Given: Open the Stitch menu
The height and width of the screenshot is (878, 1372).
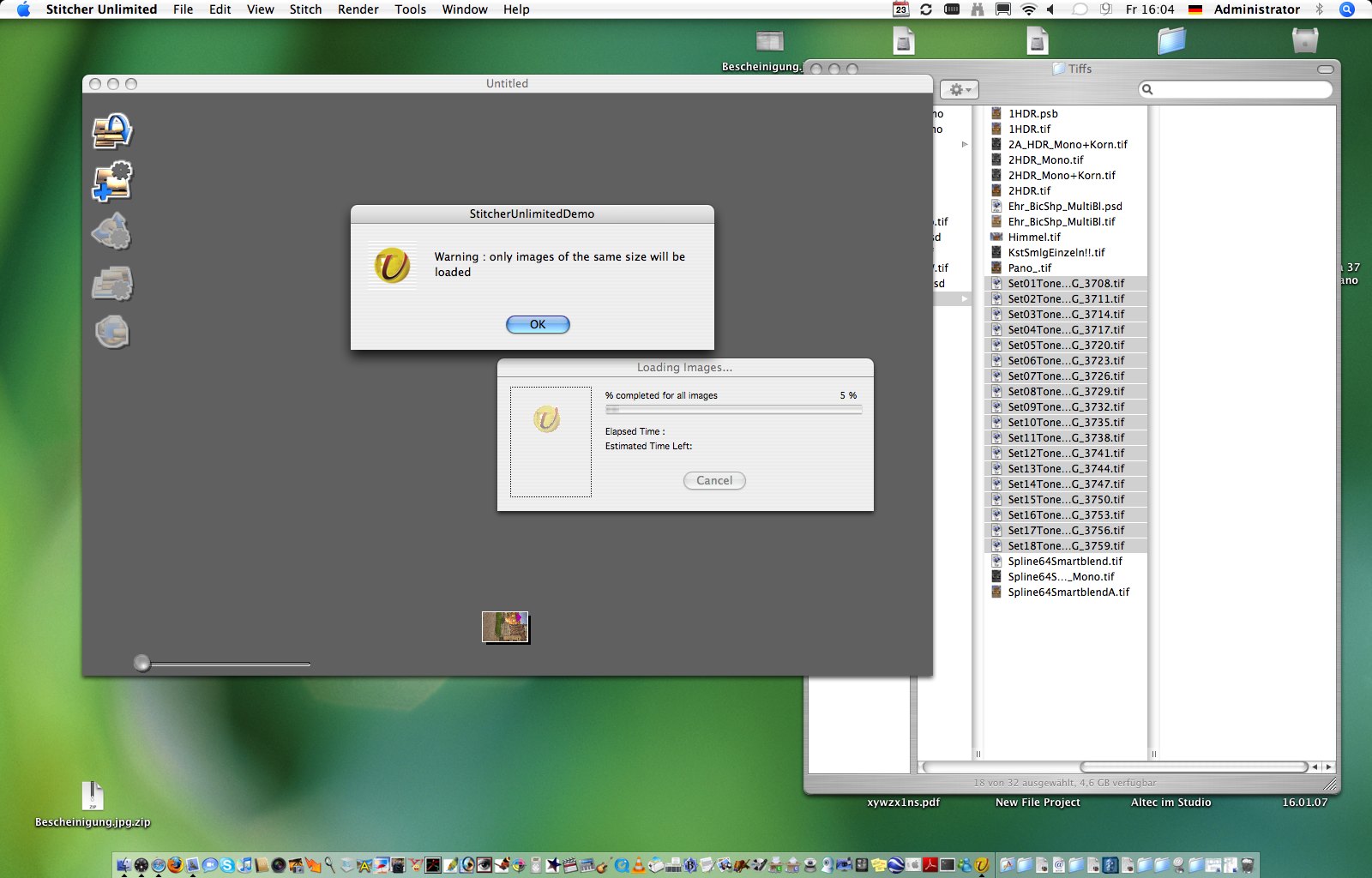Looking at the screenshot, I should (305, 9).
